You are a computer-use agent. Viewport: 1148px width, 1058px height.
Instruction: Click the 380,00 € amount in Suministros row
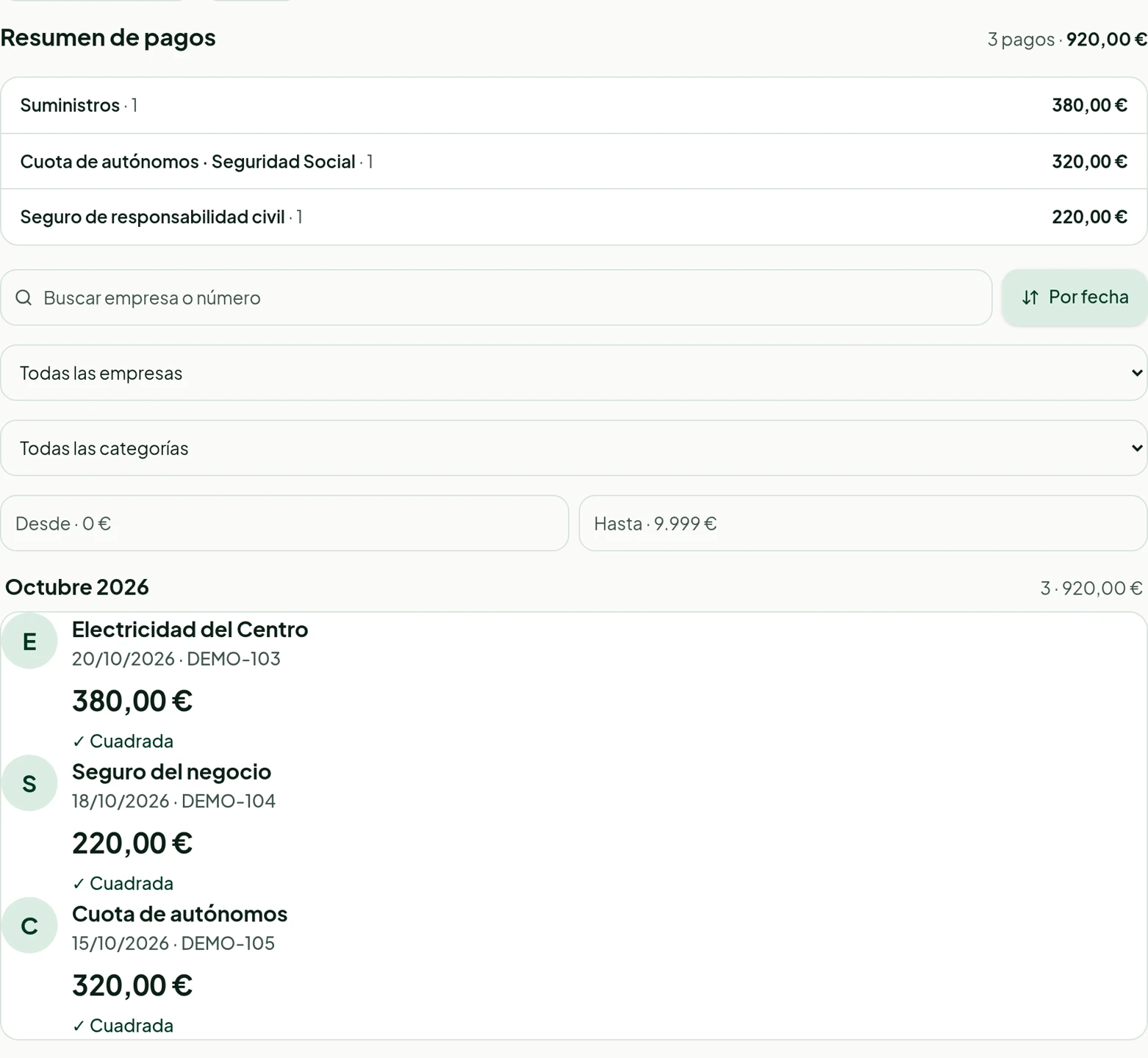point(1089,105)
